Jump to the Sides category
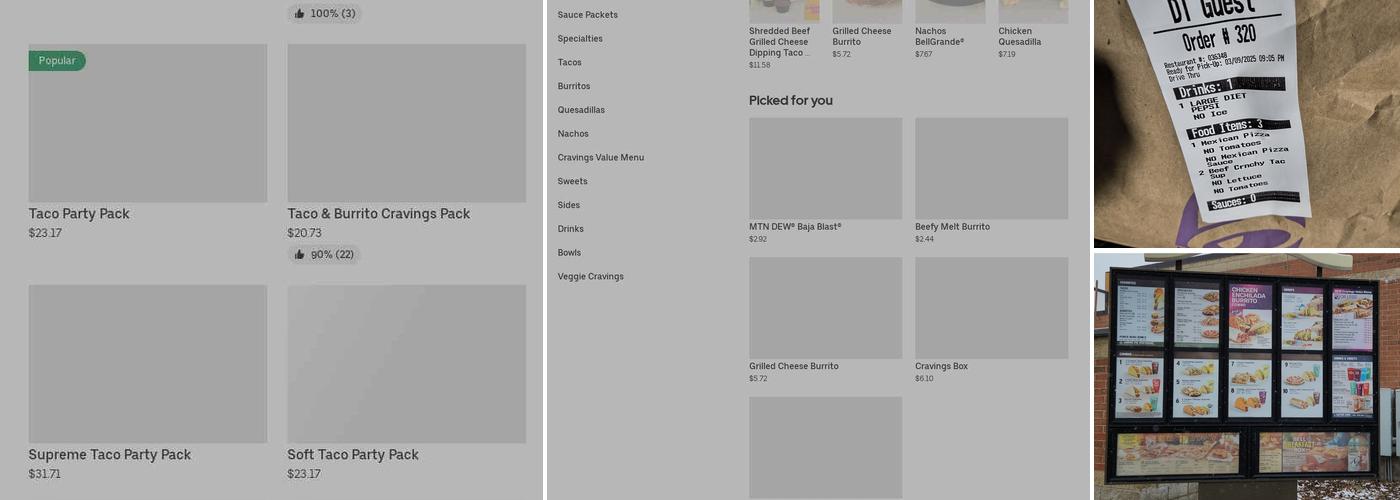 569,205
